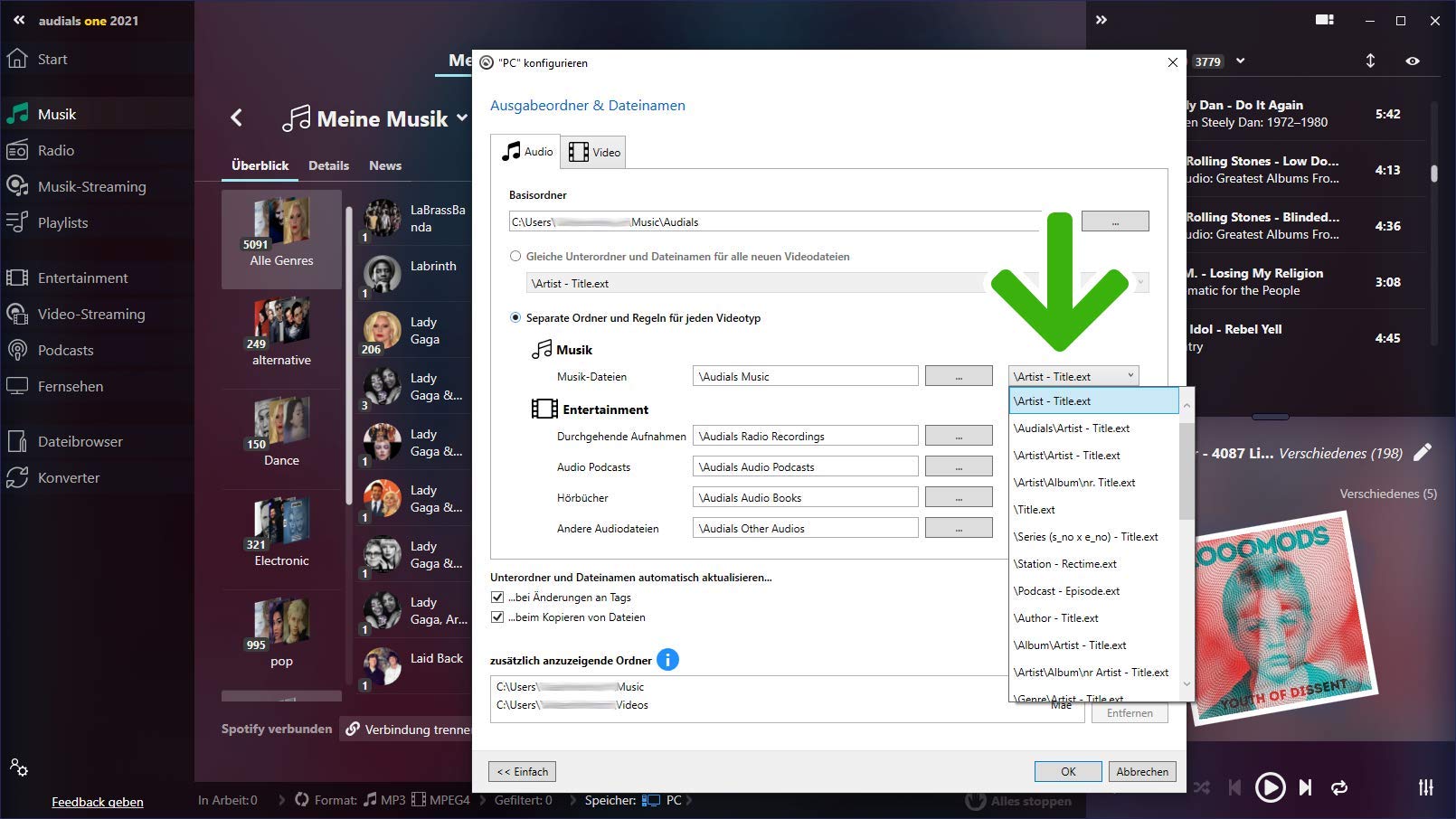Switch to the Video tab
Image resolution: width=1456 pixels, height=819 pixels.
[x=594, y=152]
